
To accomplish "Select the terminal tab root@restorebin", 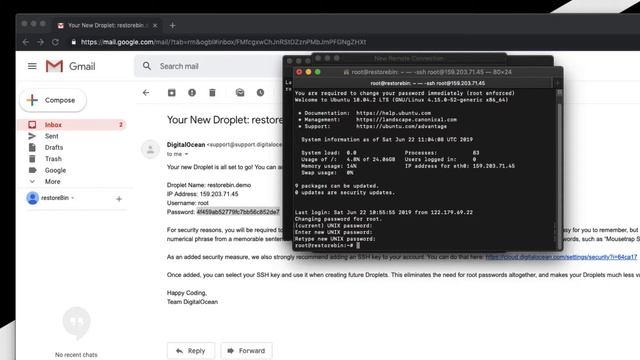I will (428, 83).
